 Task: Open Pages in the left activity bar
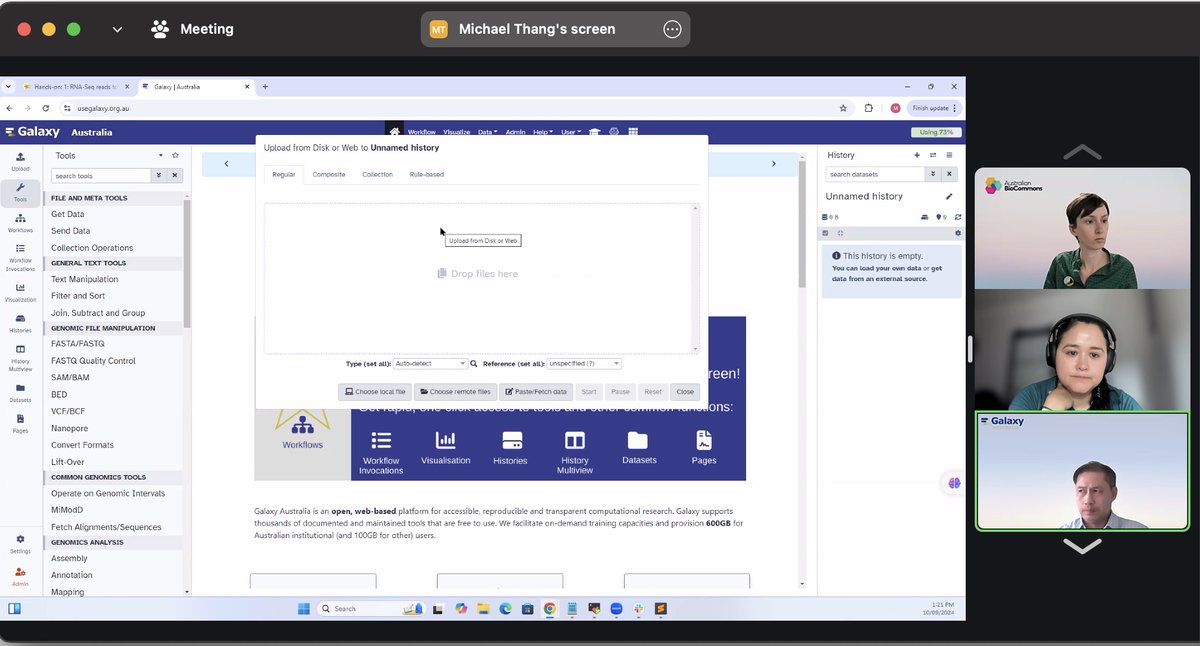20,423
